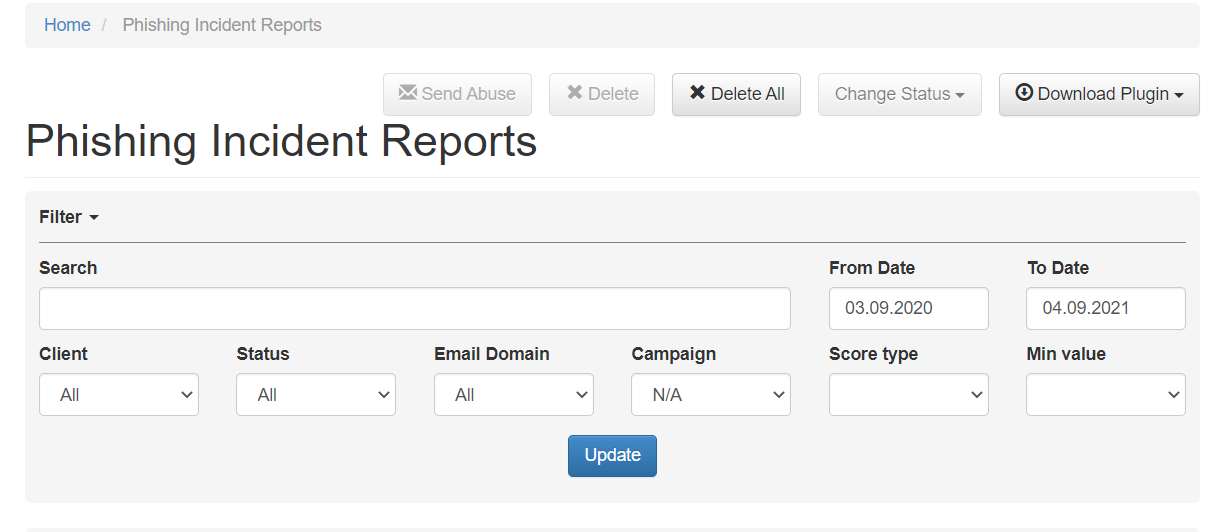Click the Search text field
Viewport: 1213px width, 532px height.
[x=415, y=309]
